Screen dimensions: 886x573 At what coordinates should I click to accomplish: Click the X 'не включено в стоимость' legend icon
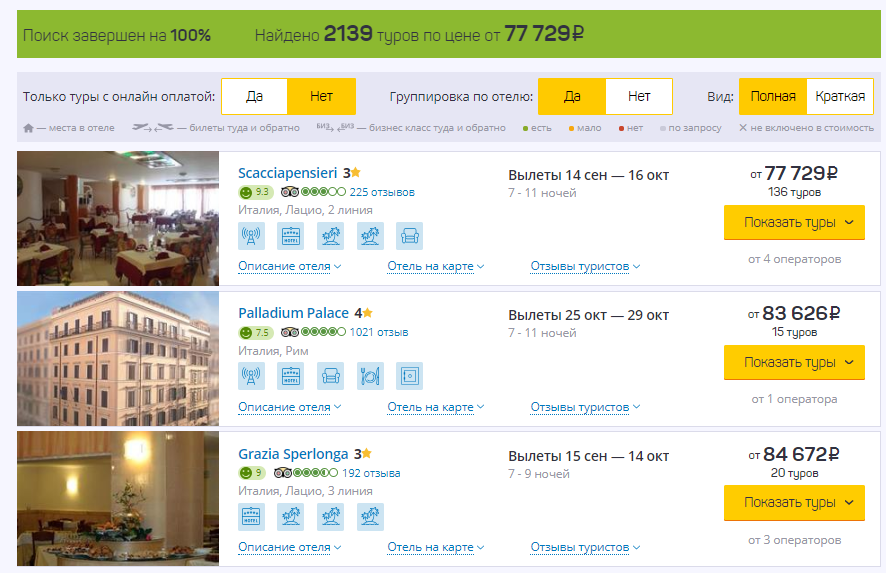(743, 128)
